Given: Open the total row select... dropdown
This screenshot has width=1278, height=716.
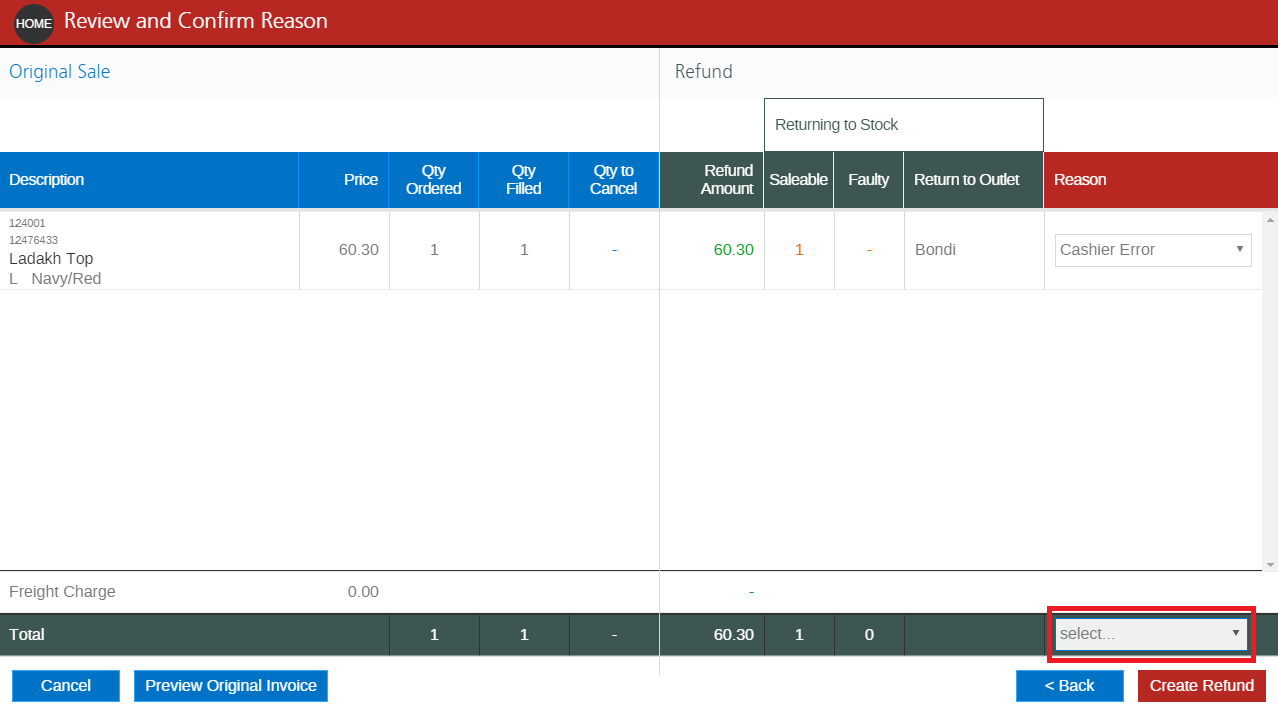Looking at the screenshot, I should [x=1151, y=634].
